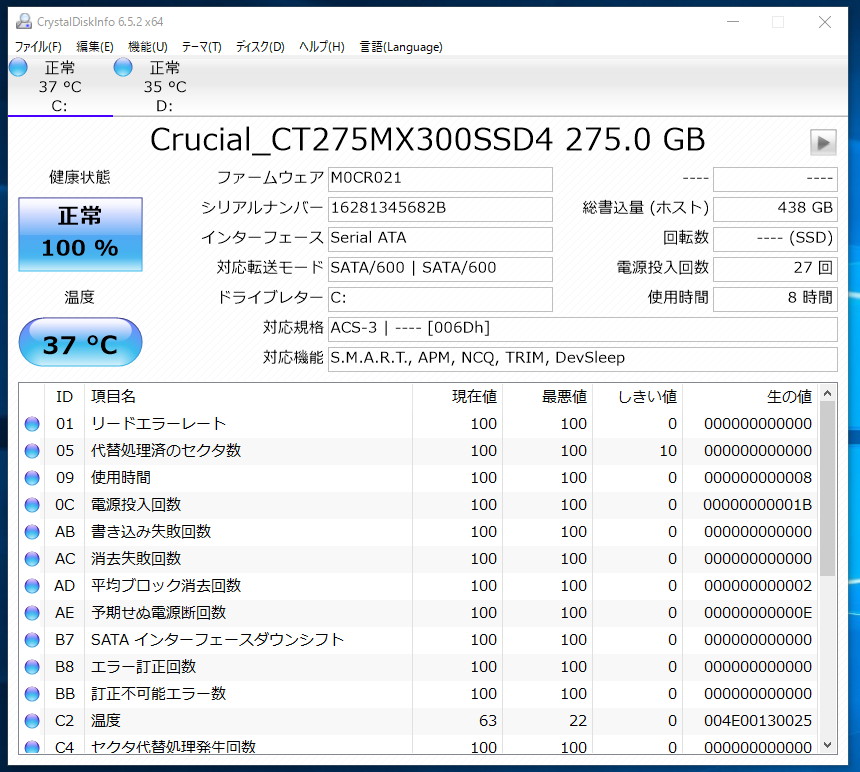860x772 pixels.
Task: Click the drive title Crucial_CT275MX300SSD4 275.0 GB
Action: [x=427, y=140]
